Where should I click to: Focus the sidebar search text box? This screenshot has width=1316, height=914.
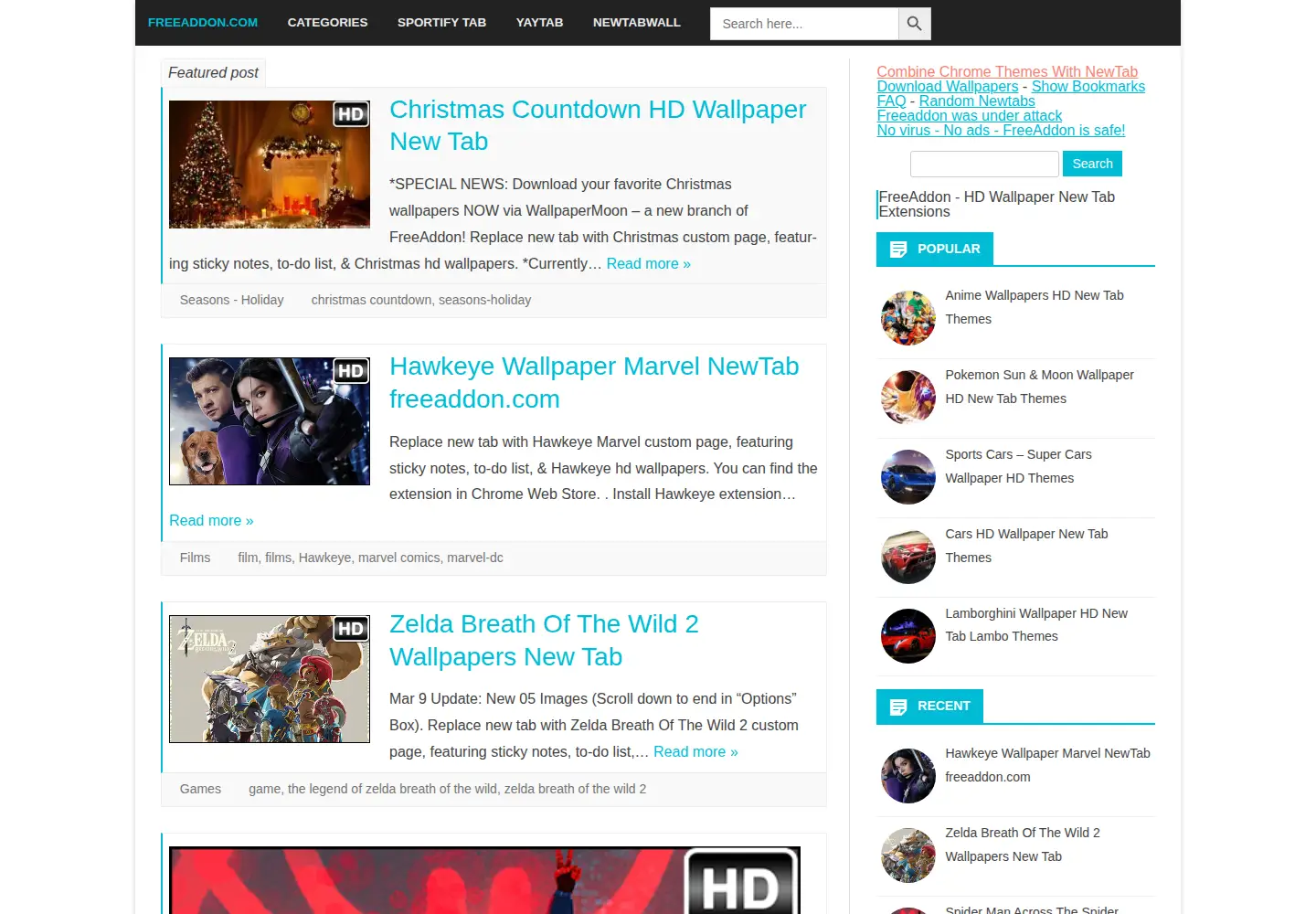(x=984, y=164)
